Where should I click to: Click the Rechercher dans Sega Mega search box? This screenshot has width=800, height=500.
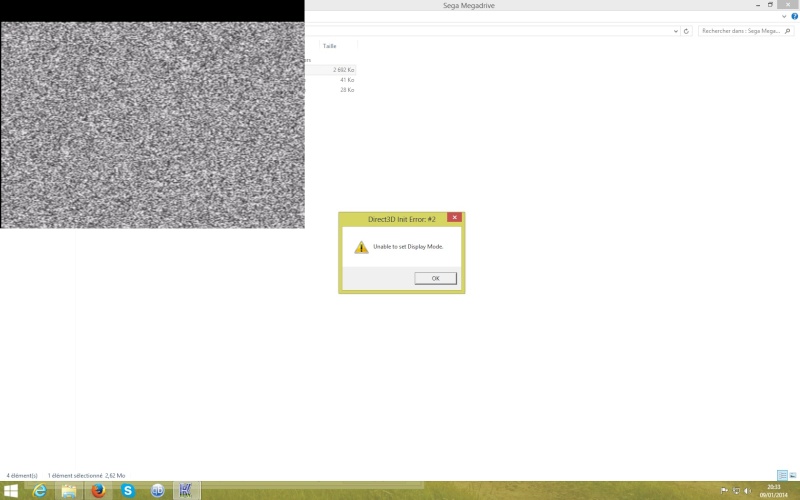pos(746,31)
